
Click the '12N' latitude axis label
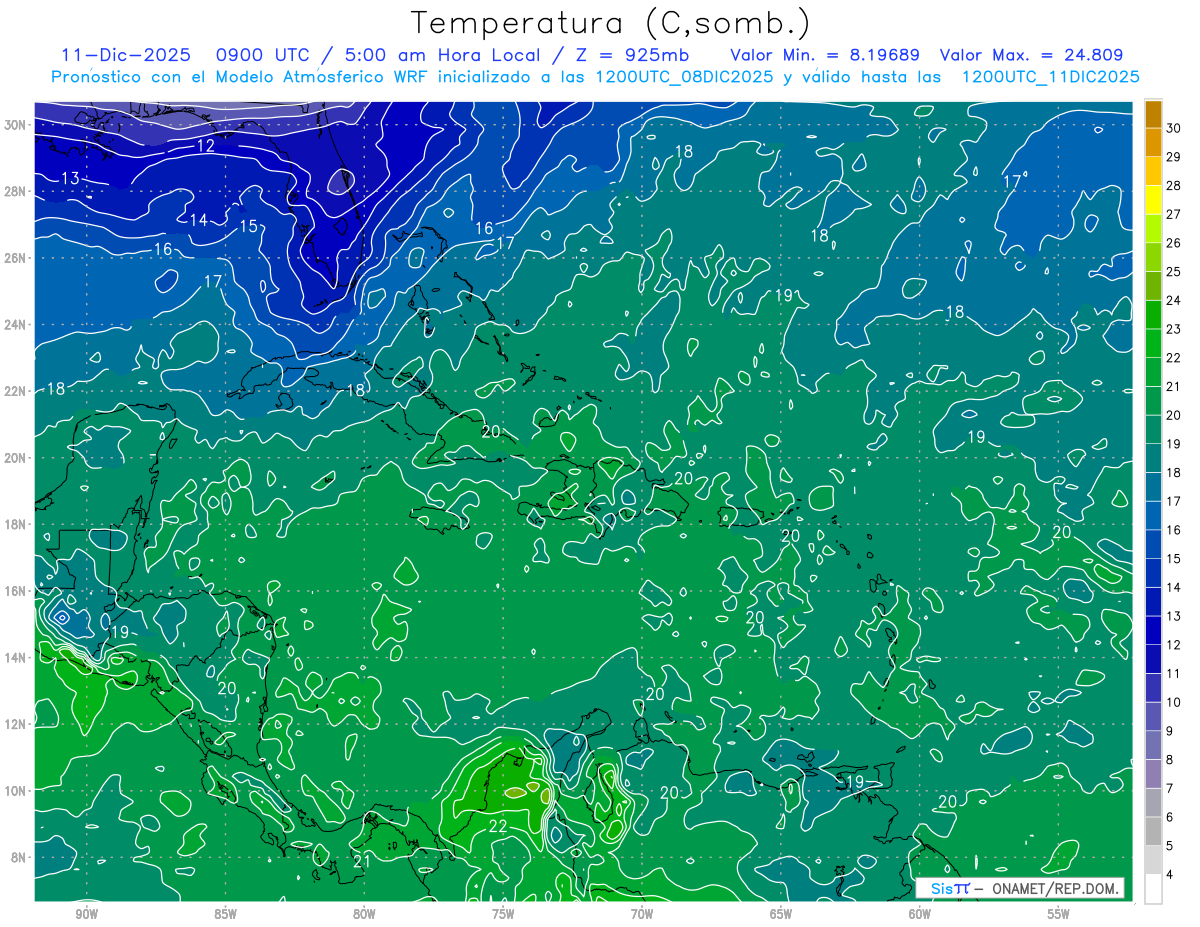(15, 724)
